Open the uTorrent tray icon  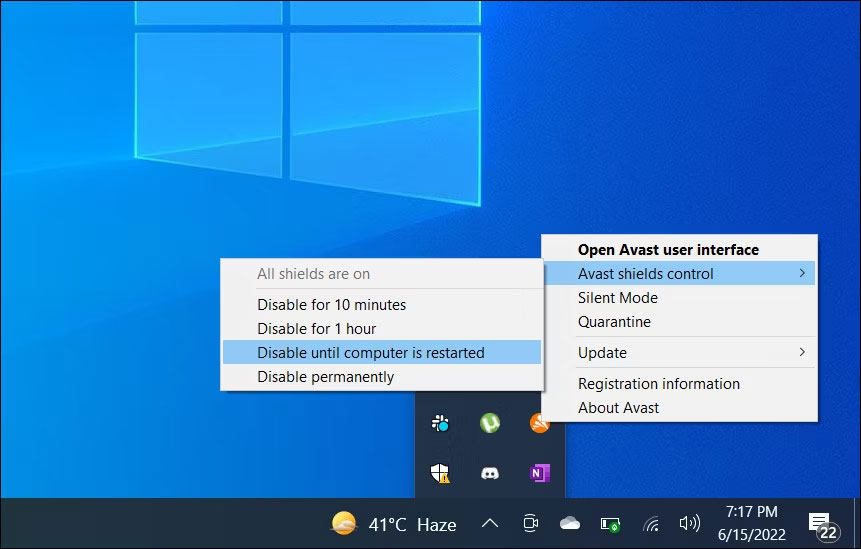[x=490, y=424]
